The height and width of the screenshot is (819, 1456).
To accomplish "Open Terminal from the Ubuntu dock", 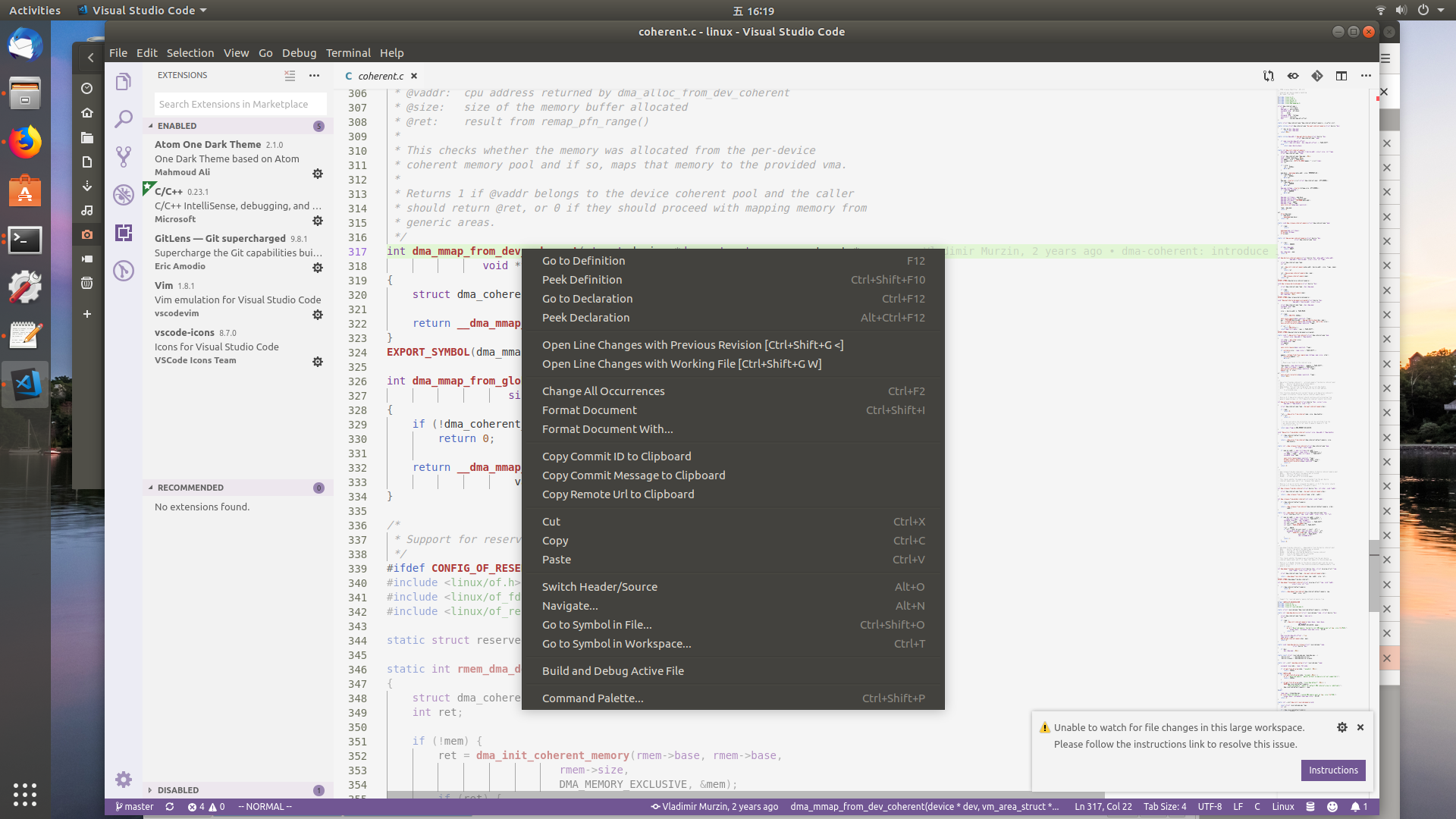I will (x=25, y=240).
